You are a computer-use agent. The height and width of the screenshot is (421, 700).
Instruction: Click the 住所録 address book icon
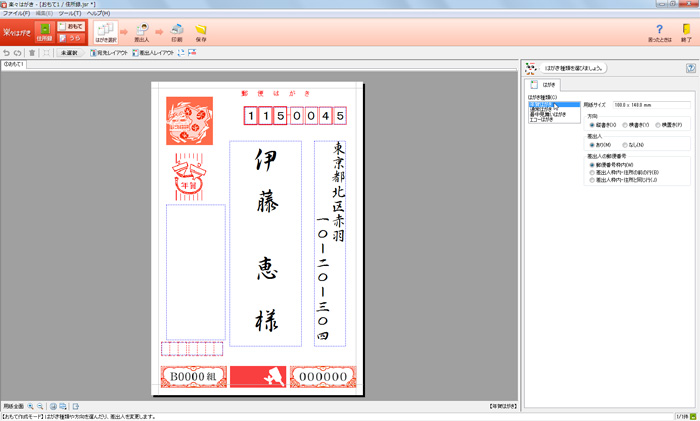pos(44,33)
